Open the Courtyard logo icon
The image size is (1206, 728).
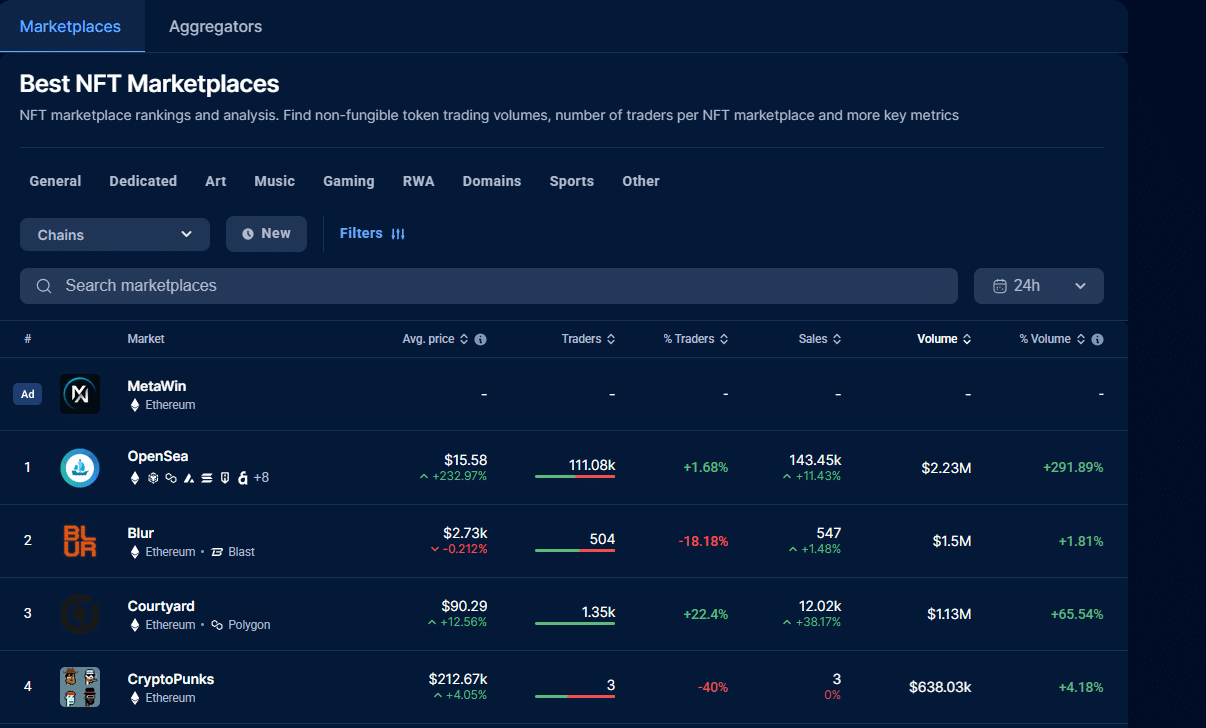80,613
